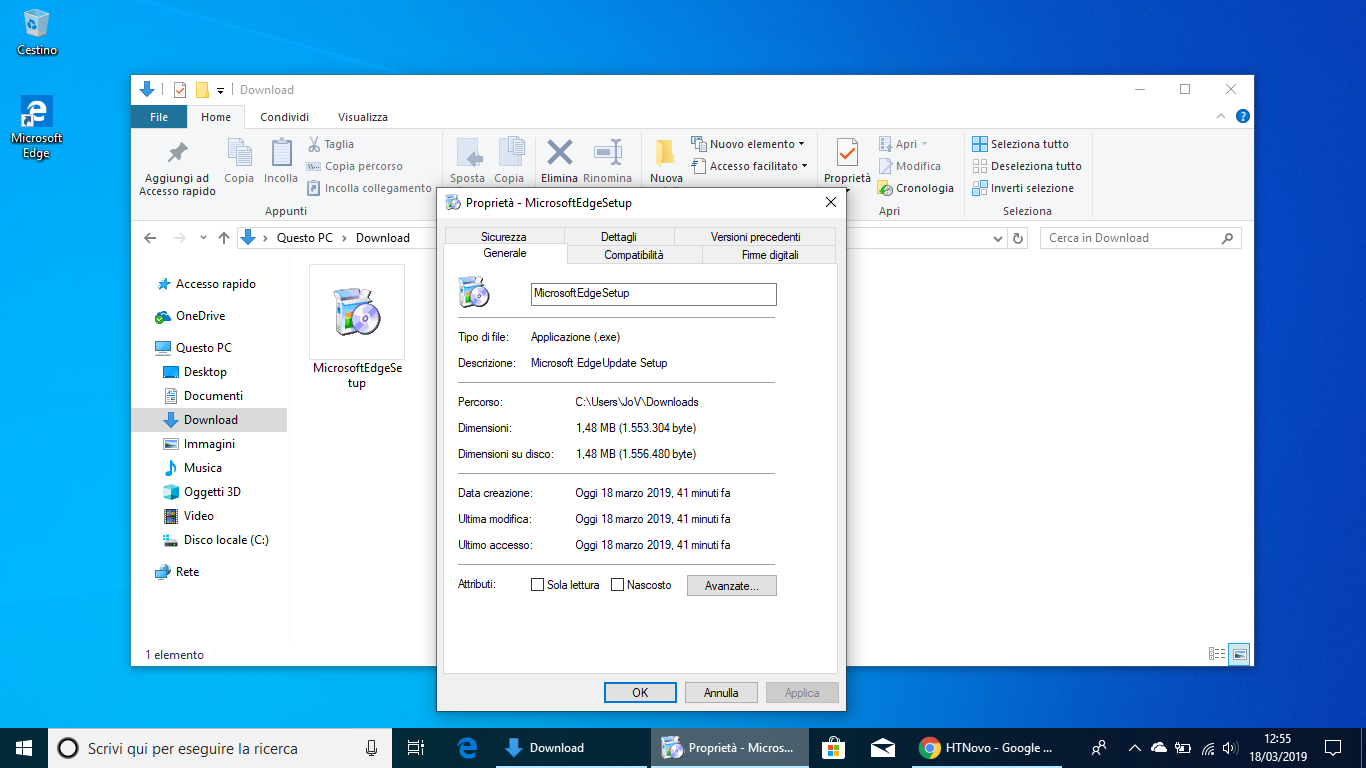The height and width of the screenshot is (768, 1366).
Task: Click the Rinomina ribbon icon
Action: [608, 152]
